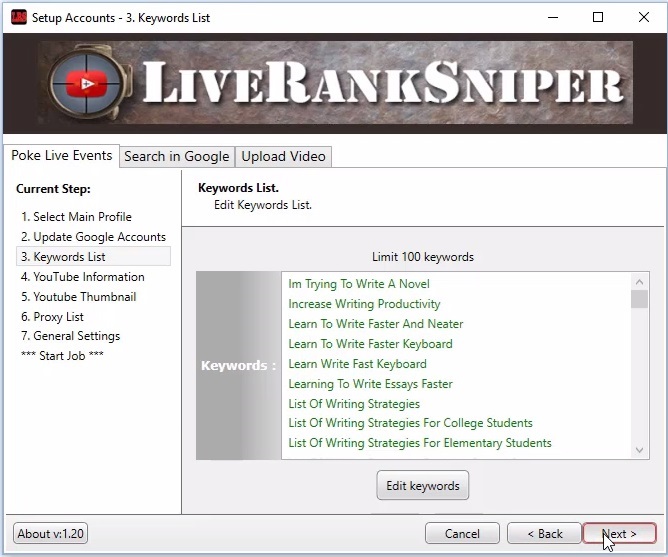Select keyword List Of Writing Strategies For College Students
This screenshot has width=668, height=557.
[x=410, y=423]
